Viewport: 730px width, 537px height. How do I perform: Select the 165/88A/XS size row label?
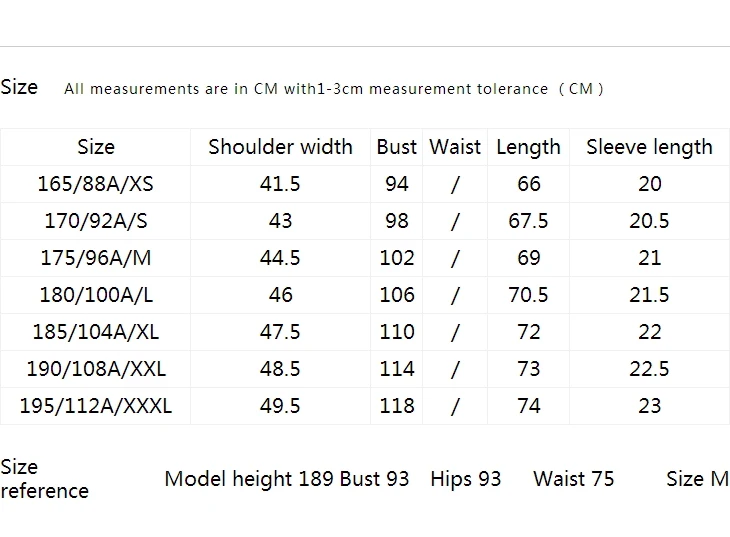click(x=95, y=184)
